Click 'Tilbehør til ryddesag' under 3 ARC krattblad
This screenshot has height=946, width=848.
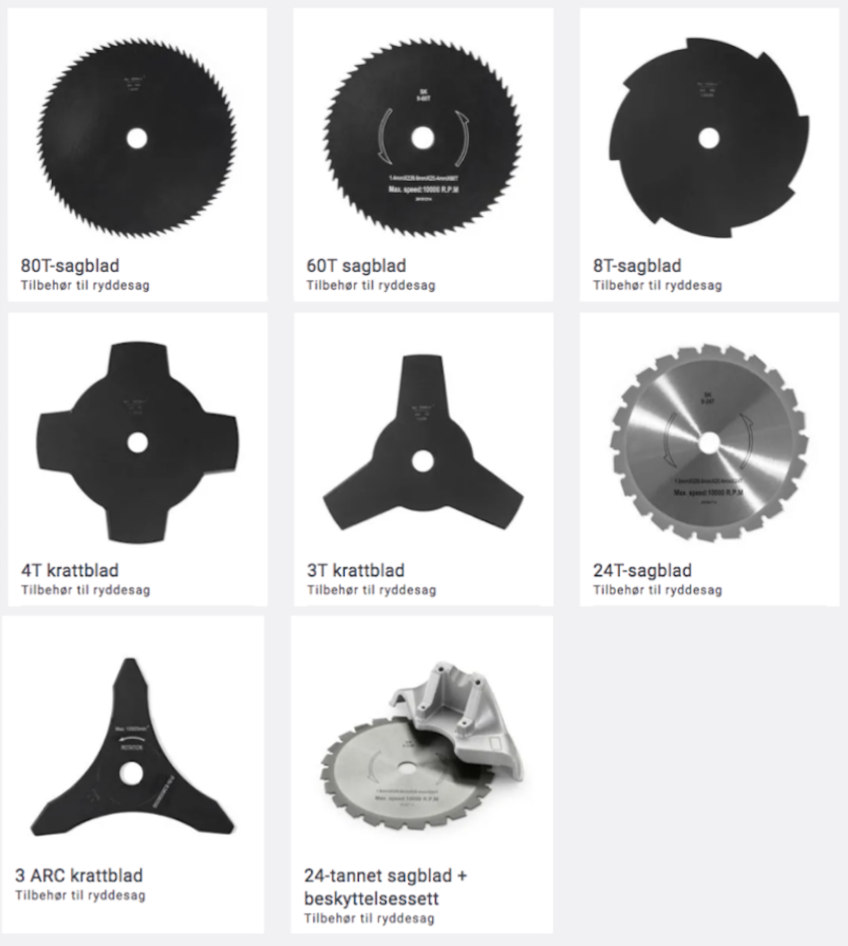click(x=80, y=895)
